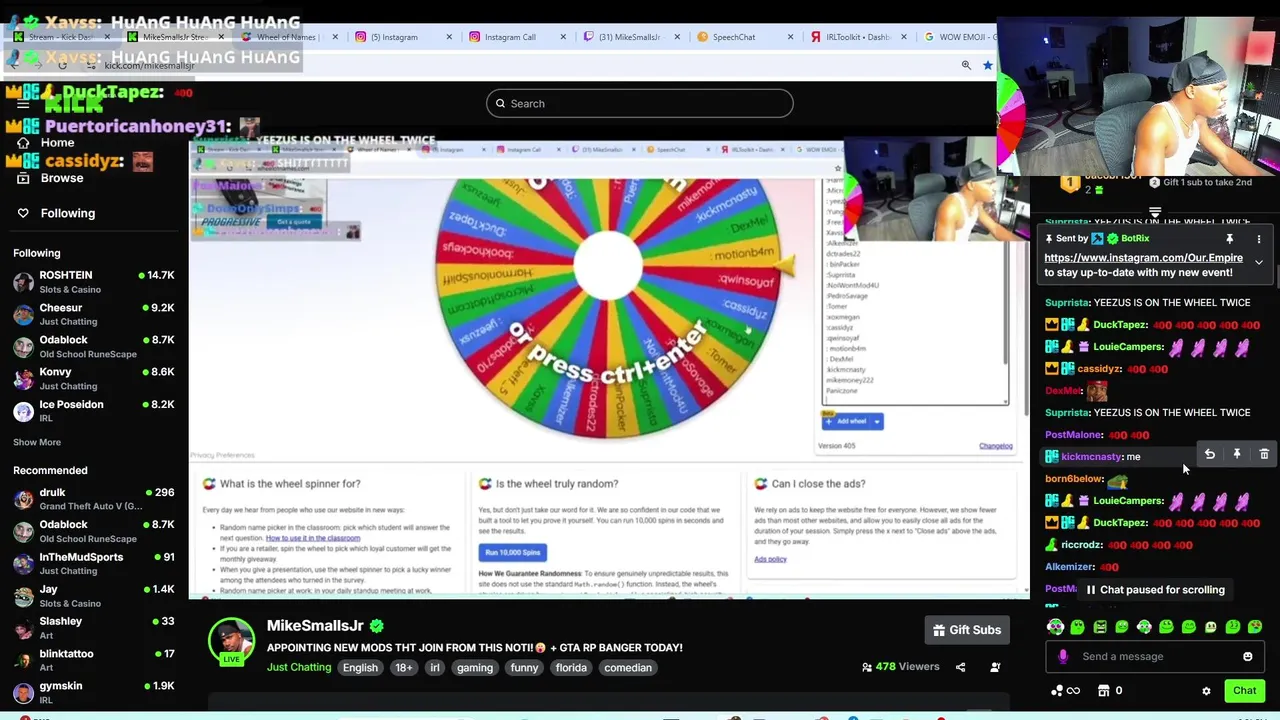Screen dimensions: 1280x720
Task: Click the gift leaderboard rank 1 badge
Action: pos(1070,182)
